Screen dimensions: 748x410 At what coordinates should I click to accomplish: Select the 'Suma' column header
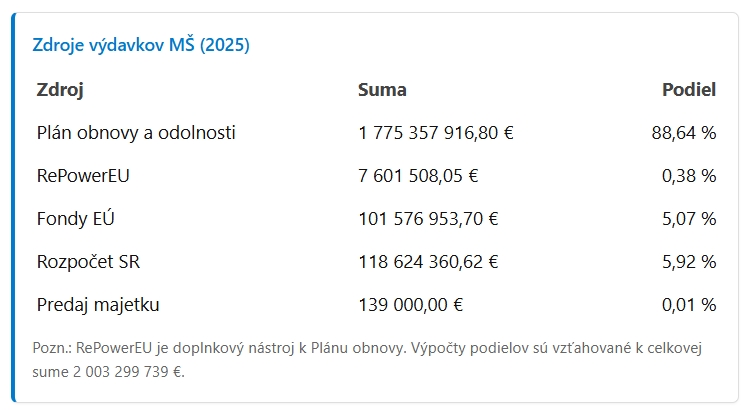(x=382, y=89)
